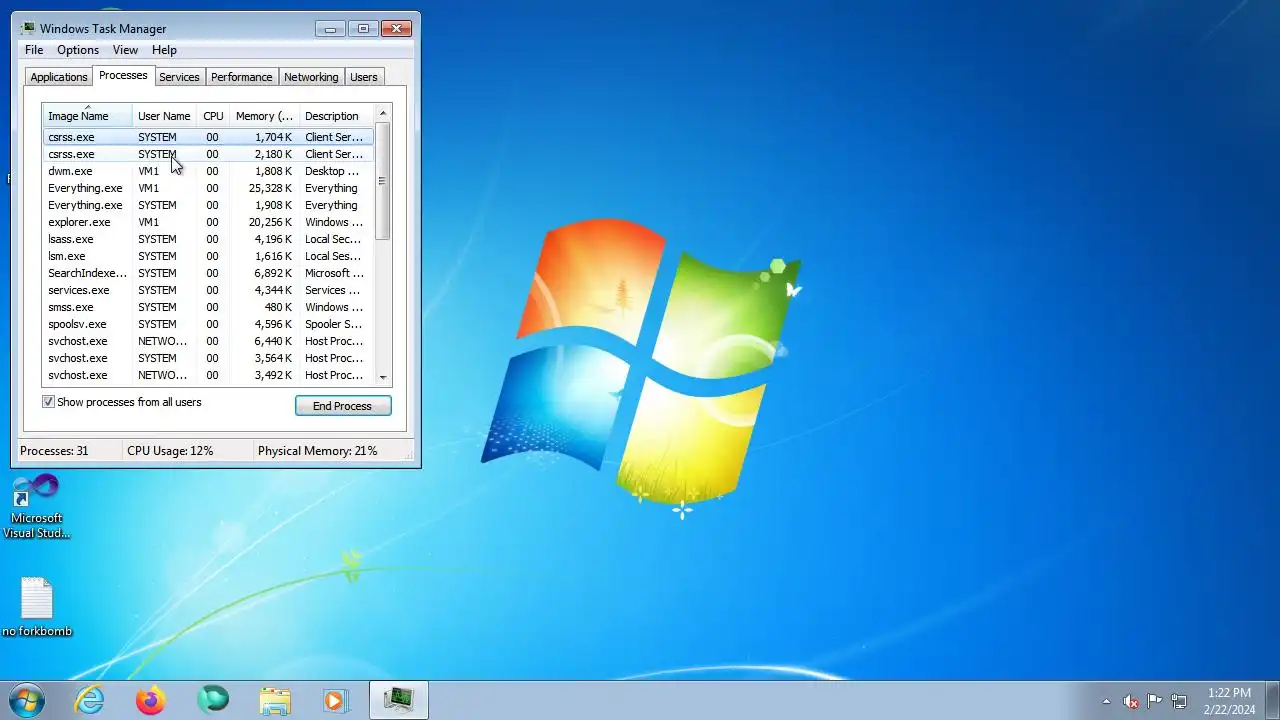Screen dimensions: 1280x720
Task: Click the End Process button
Action: point(343,406)
